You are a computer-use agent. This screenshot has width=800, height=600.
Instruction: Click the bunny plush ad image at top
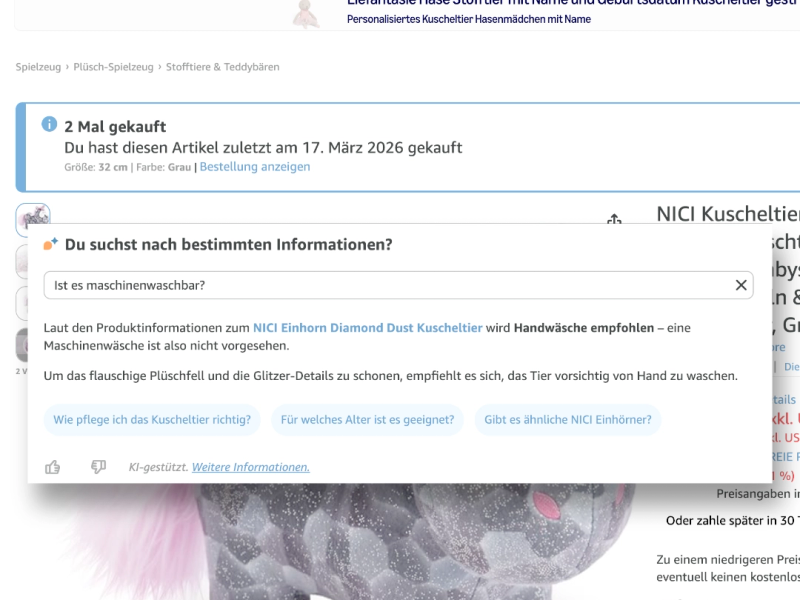[306, 14]
